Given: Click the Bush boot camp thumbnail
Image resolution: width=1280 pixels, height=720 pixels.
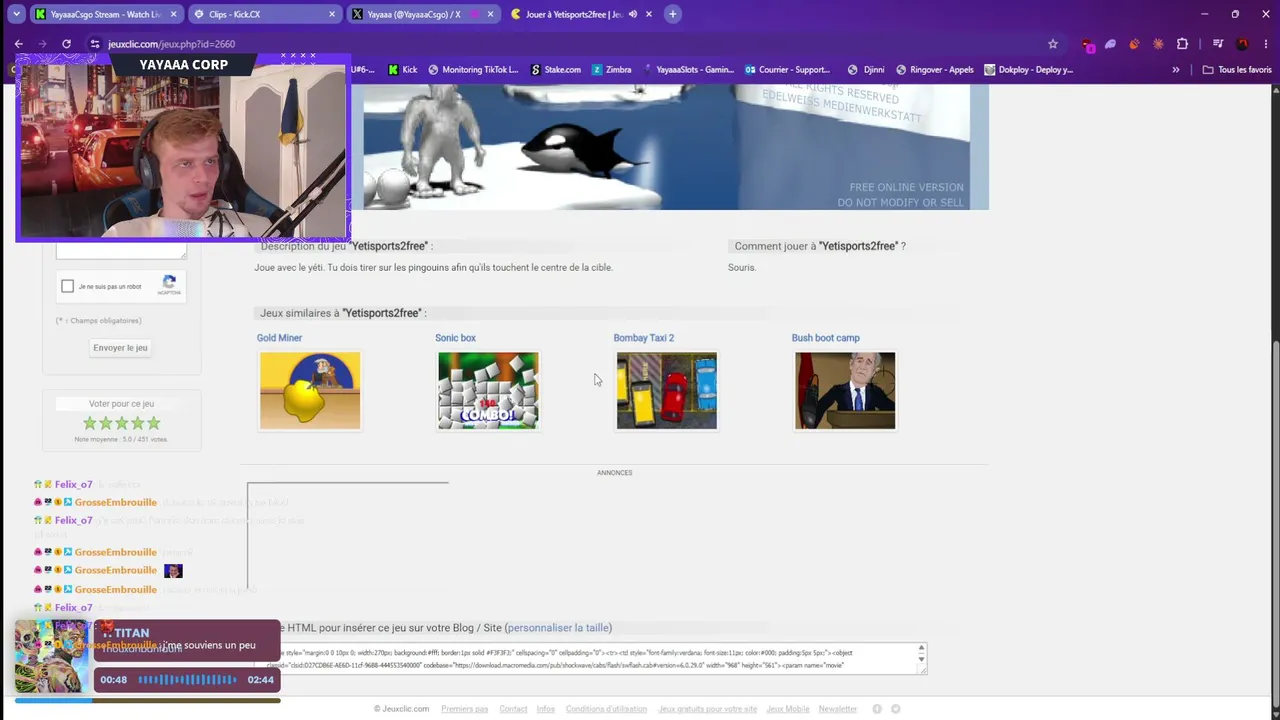Looking at the screenshot, I should 845,390.
